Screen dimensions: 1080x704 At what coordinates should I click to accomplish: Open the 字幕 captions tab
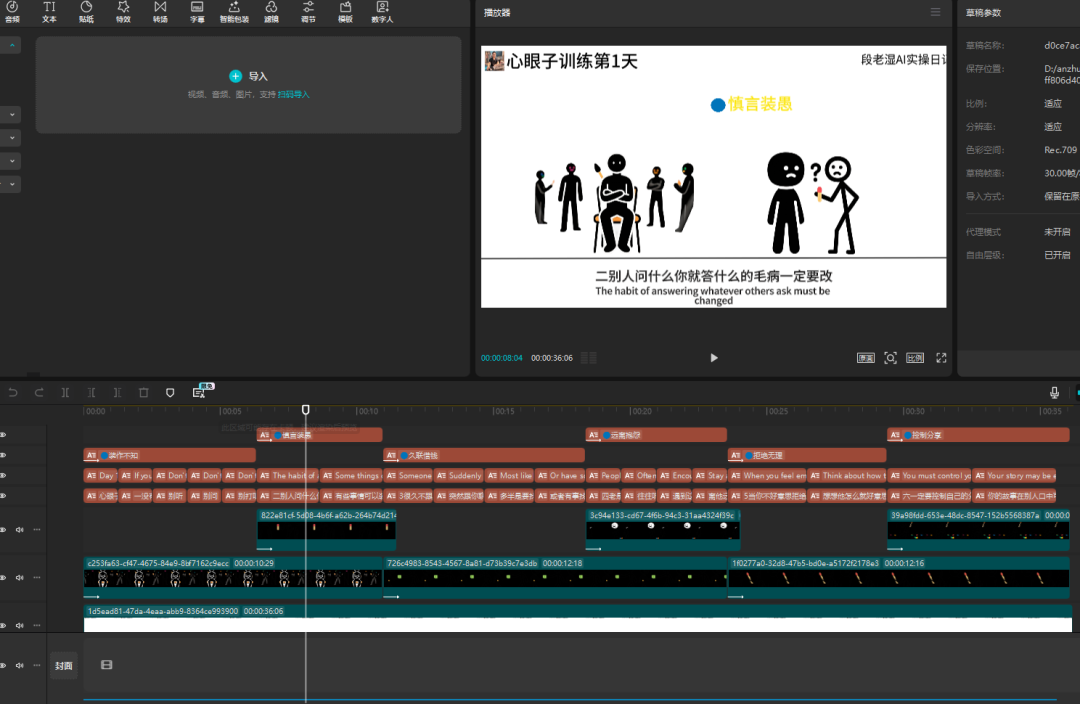click(197, 11)
